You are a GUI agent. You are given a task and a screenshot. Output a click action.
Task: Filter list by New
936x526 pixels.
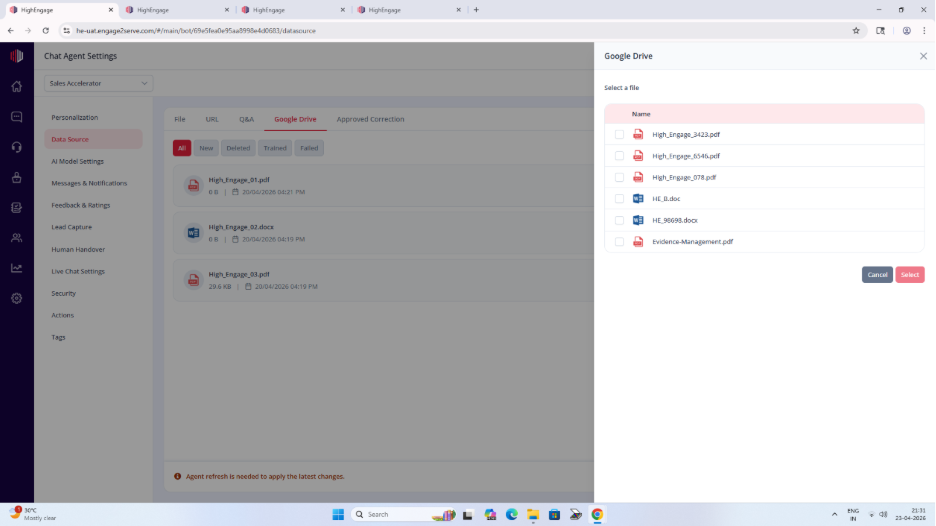click(206, 148)
